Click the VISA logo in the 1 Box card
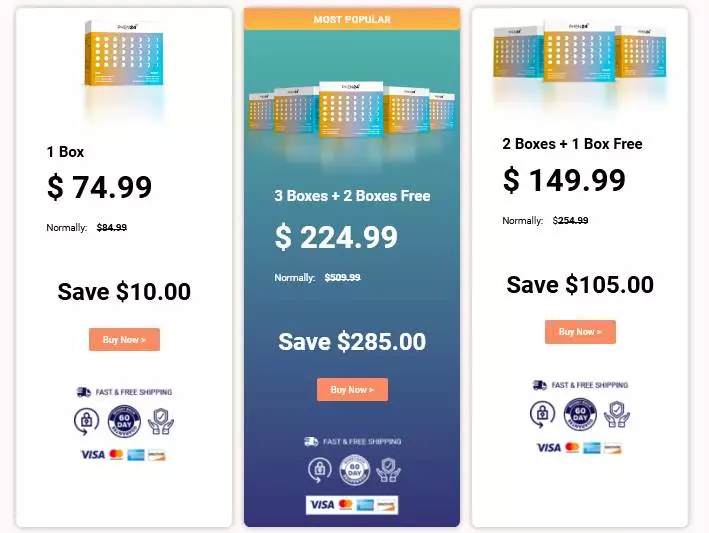 (x=93, y=455)
